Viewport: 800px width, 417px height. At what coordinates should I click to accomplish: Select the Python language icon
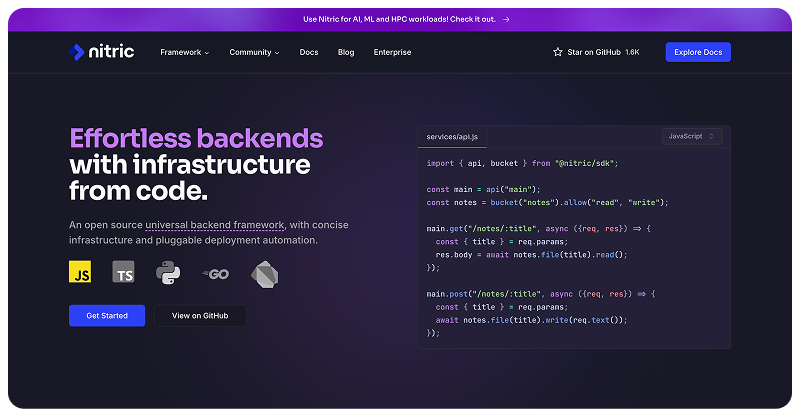click(168, 273)
